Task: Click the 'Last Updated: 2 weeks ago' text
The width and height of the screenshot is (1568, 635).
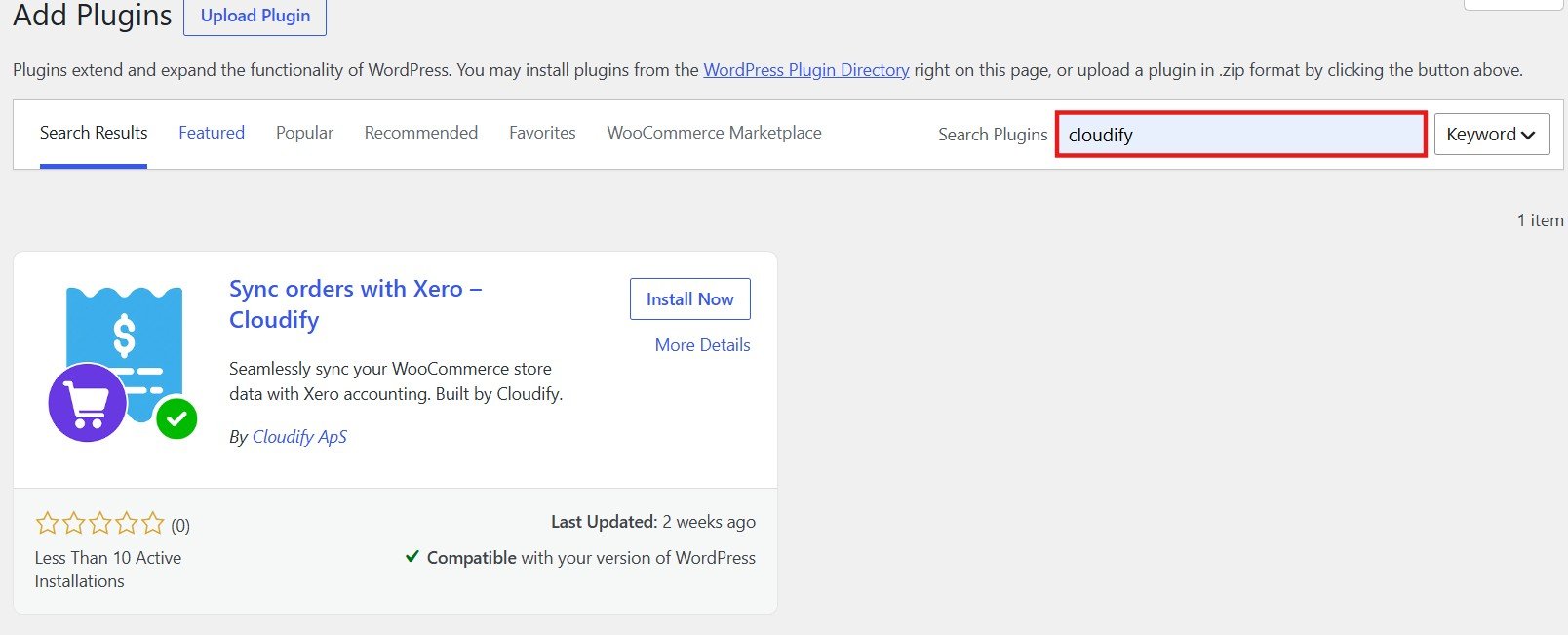Action: (653, 522)
